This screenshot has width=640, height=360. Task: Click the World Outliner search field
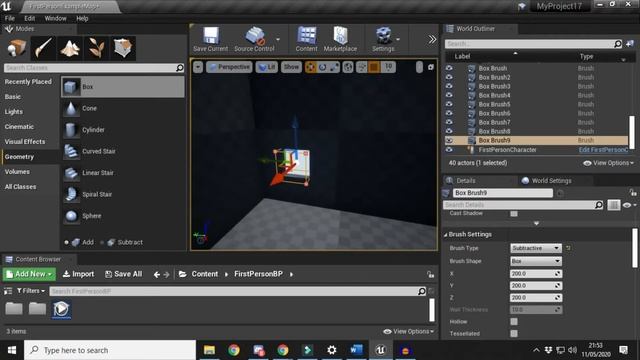(533, 43)
